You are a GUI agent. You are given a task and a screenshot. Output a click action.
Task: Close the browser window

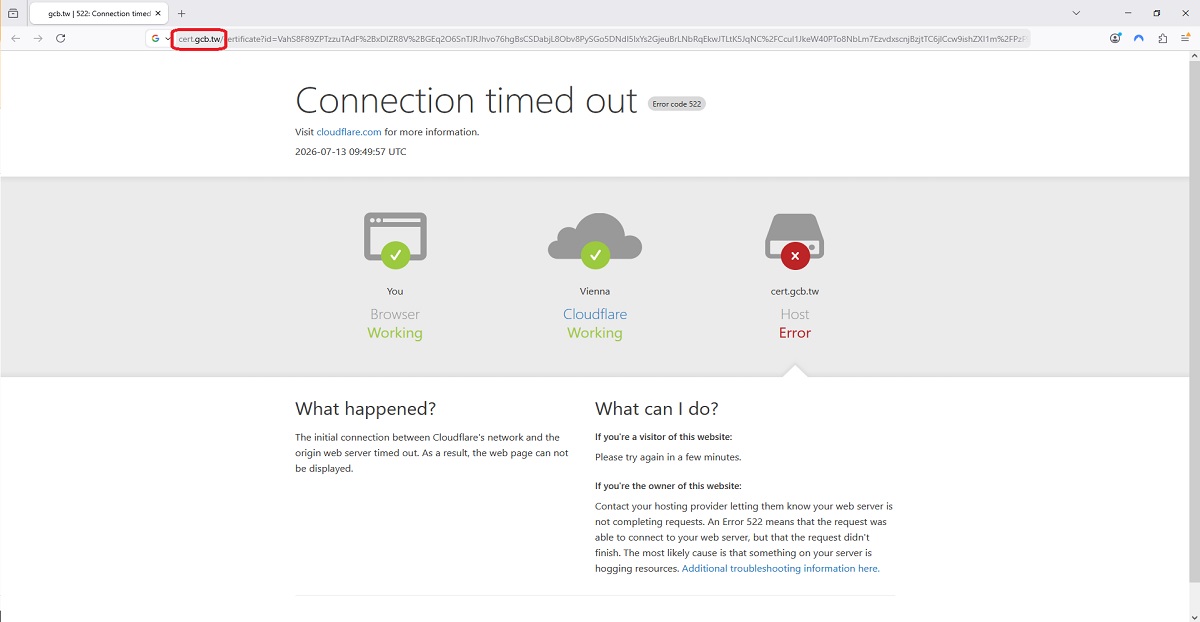[x=1185, y=13]
